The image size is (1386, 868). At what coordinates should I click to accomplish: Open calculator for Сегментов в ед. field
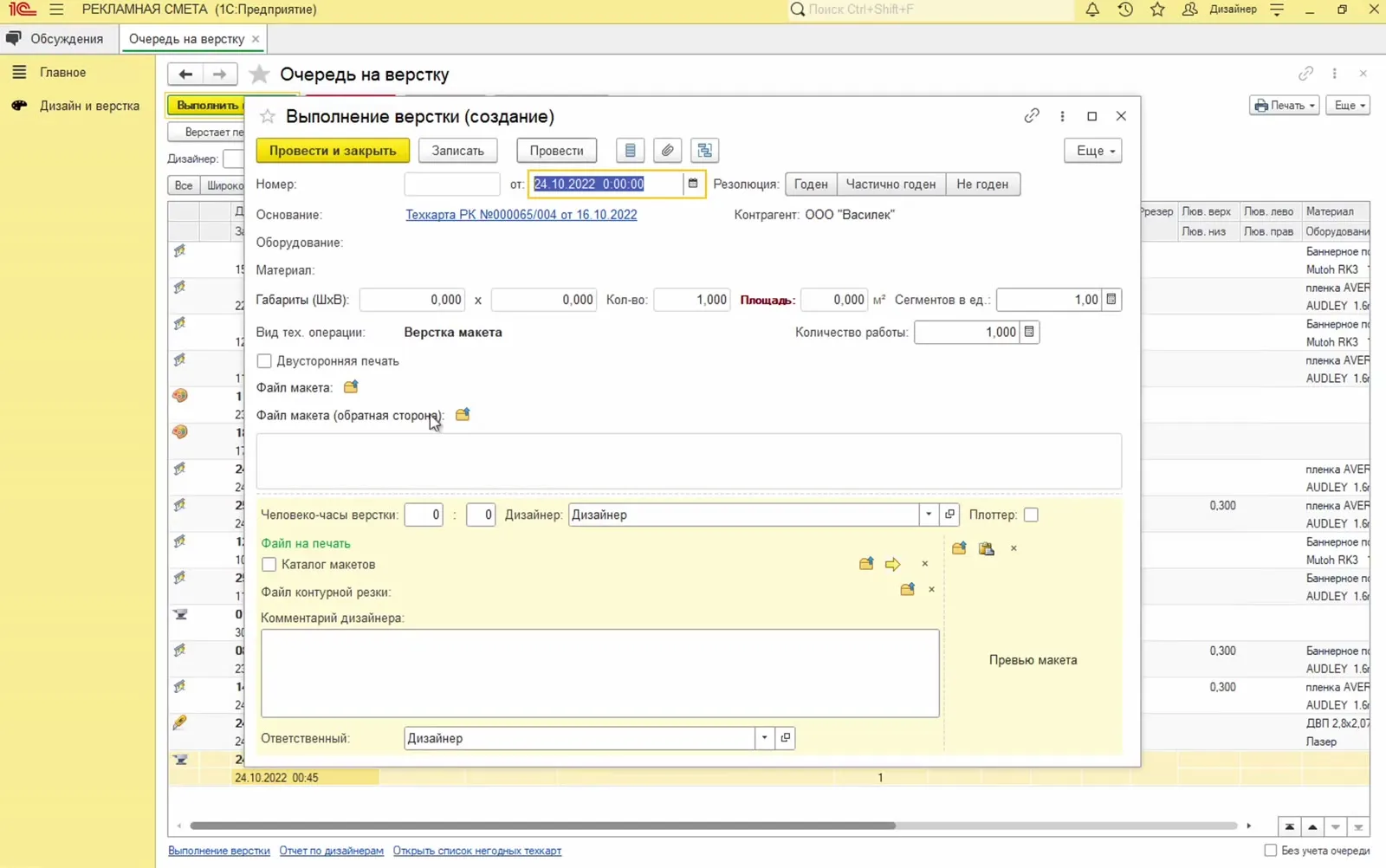click(1111, 300)
